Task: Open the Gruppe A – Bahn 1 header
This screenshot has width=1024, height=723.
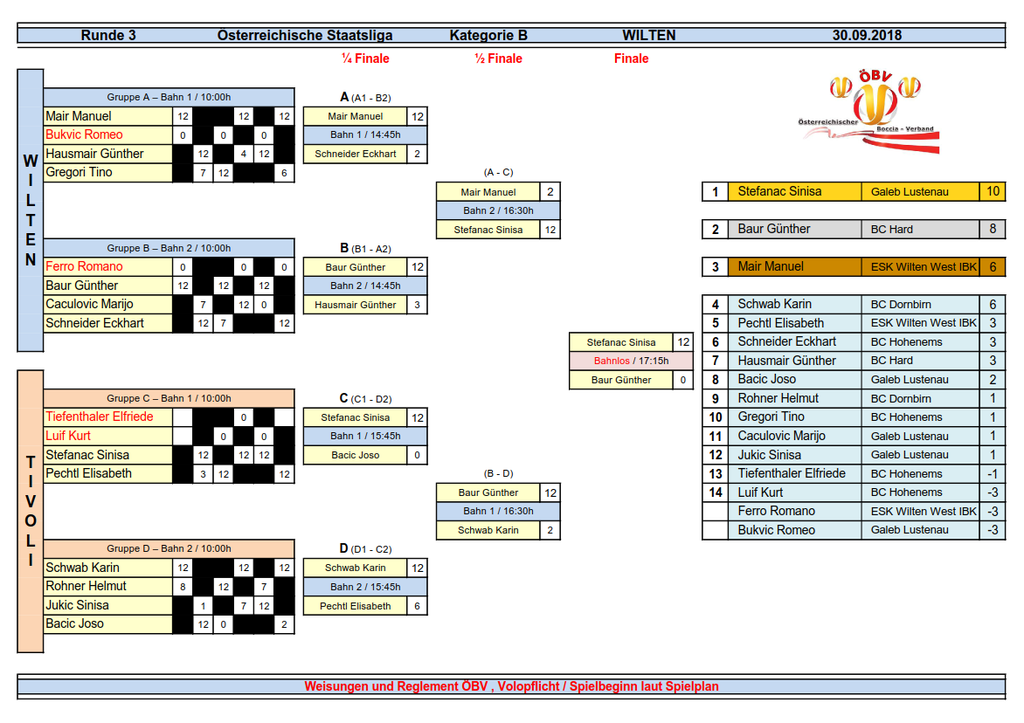Action: (x=169, y=97)
